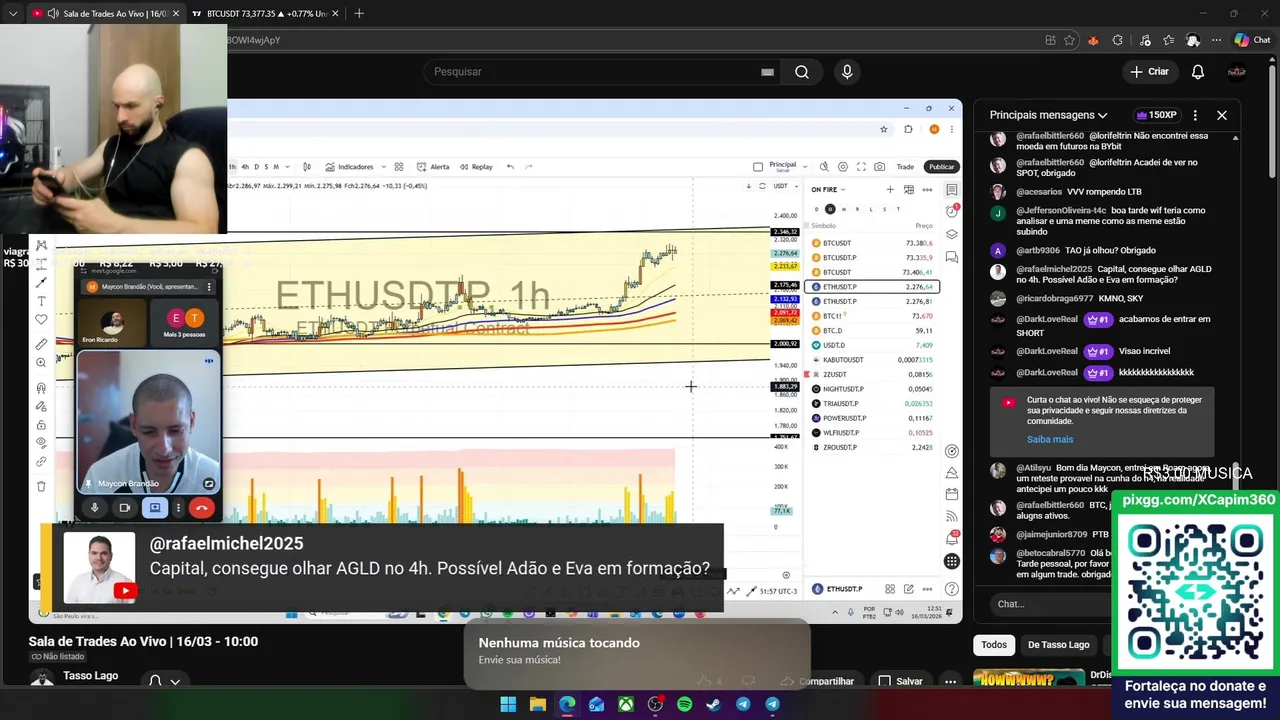Select the De Tasso Lago chip
This screenshot has width=1280, height=720.
click(x=1058, y=645)
